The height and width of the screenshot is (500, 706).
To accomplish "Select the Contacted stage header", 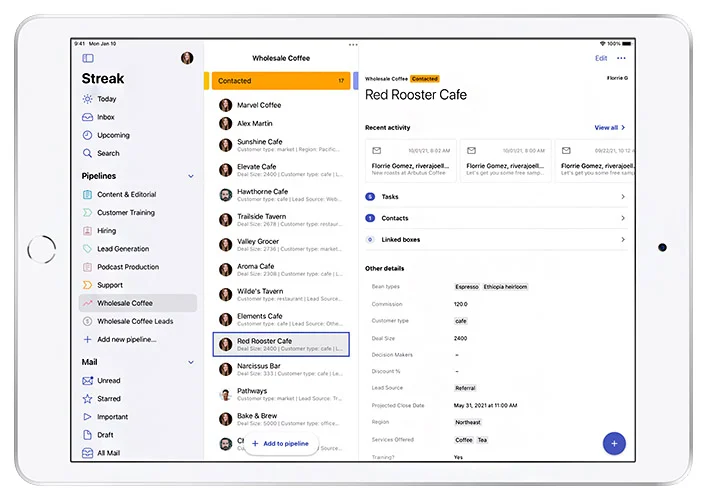I will 281,81.
